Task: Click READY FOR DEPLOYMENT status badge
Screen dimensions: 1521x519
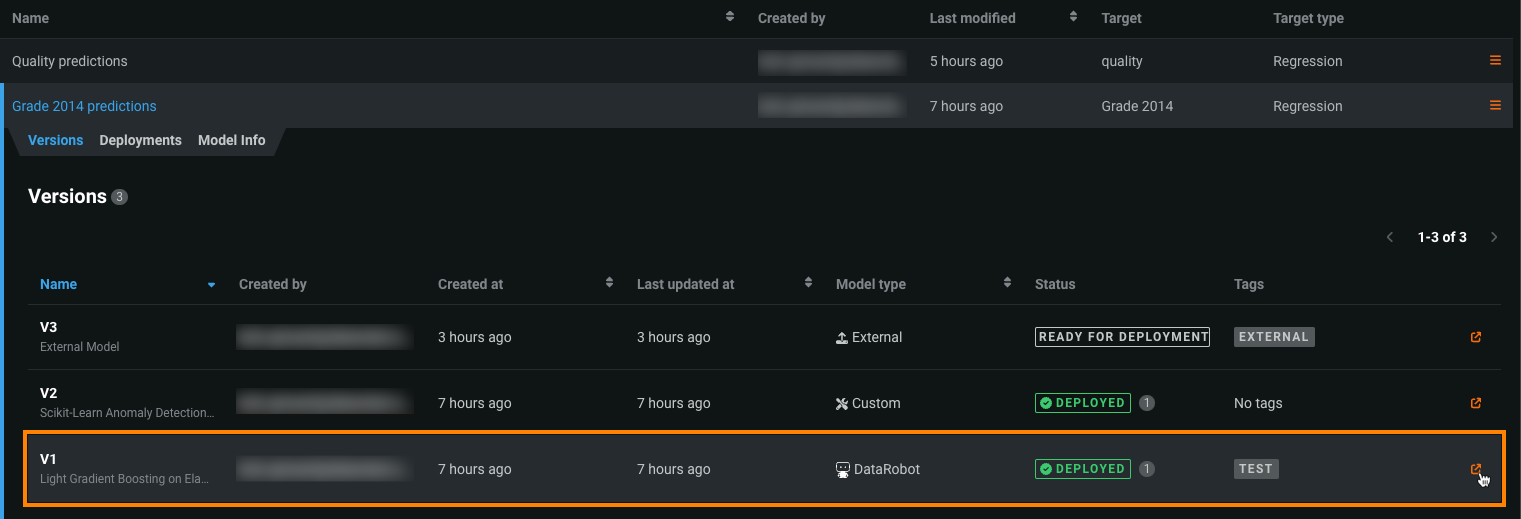Action: coord(1122,337)
